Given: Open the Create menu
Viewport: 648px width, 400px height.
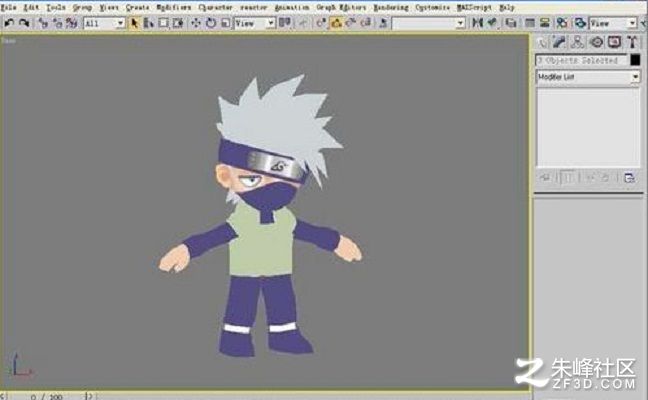Looking at the screenshot, I should click(x=137, y=7).
